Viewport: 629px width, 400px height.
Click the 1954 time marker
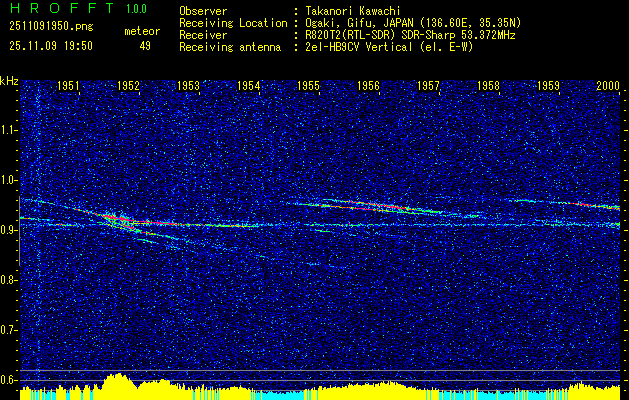pos(248,85)
